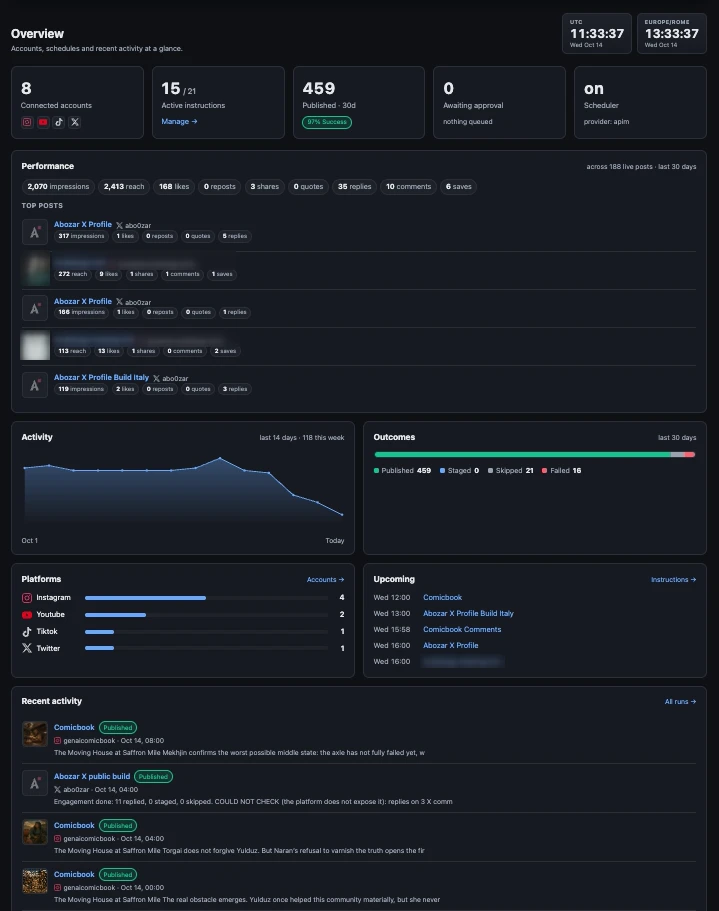This screenshot has height=911, width=719.
Task: Click the UTC clock card
Action: coord(596,34)
